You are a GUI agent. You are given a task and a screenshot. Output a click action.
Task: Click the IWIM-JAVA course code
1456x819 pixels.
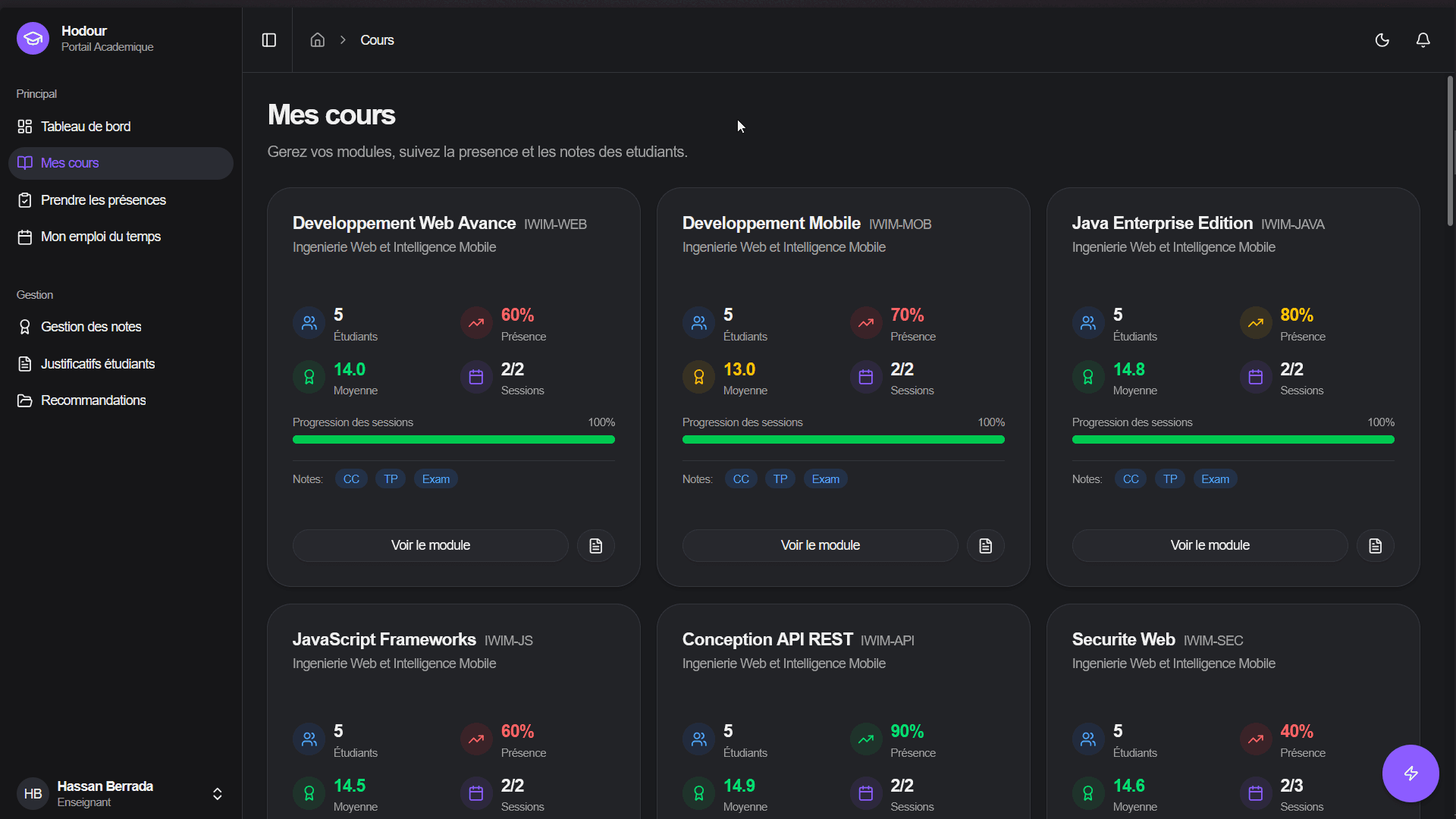[1293, 224]
